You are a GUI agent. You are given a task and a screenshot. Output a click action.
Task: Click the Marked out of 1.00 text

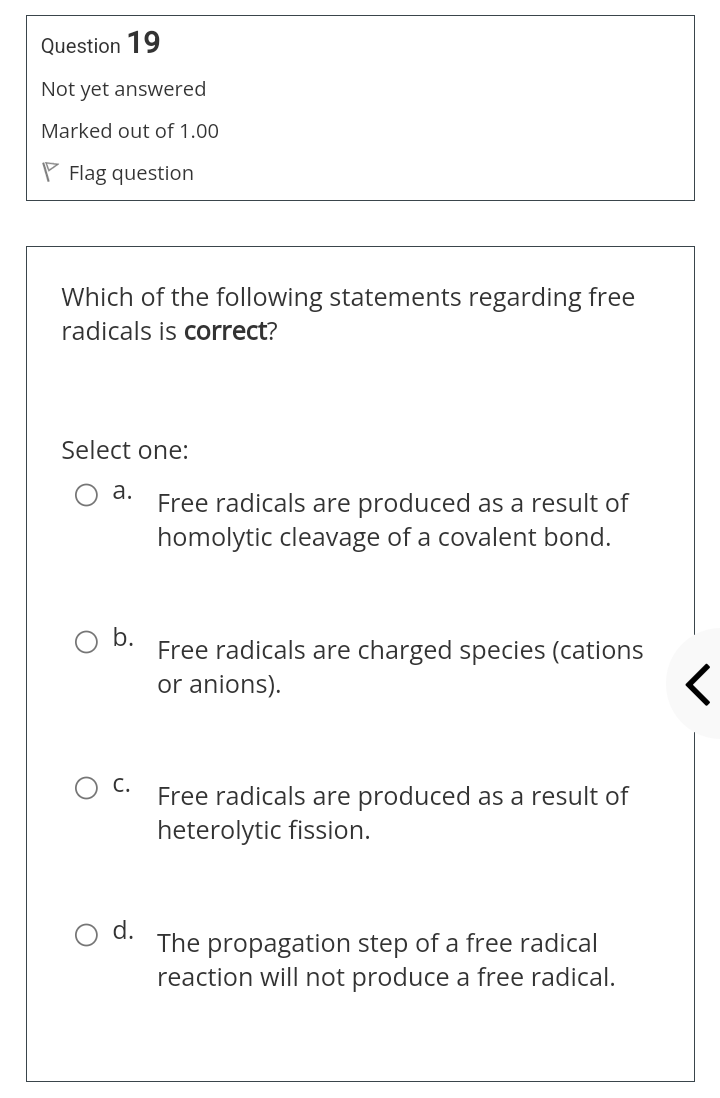pos(129,130)
